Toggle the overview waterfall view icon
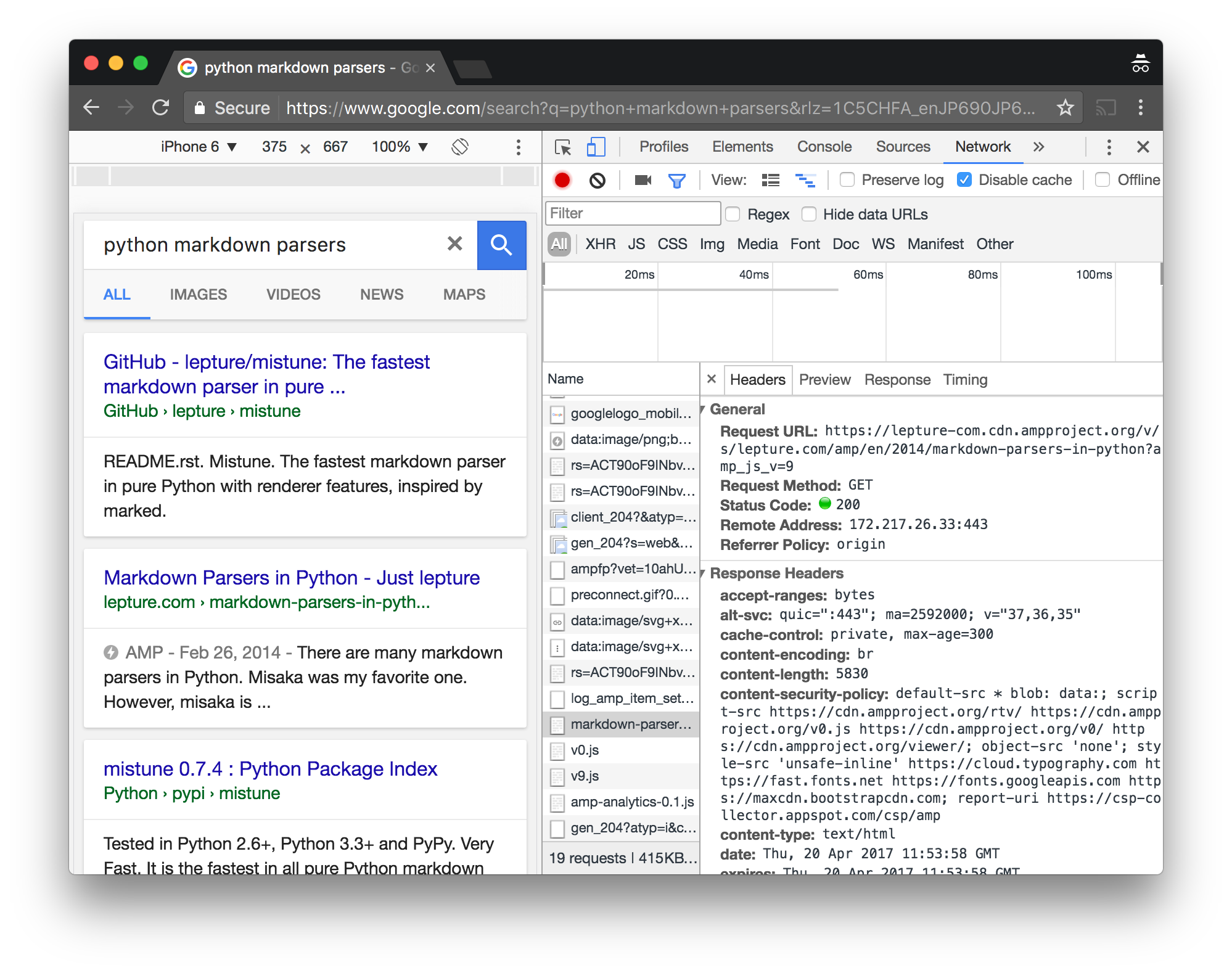 click(805, 180)
